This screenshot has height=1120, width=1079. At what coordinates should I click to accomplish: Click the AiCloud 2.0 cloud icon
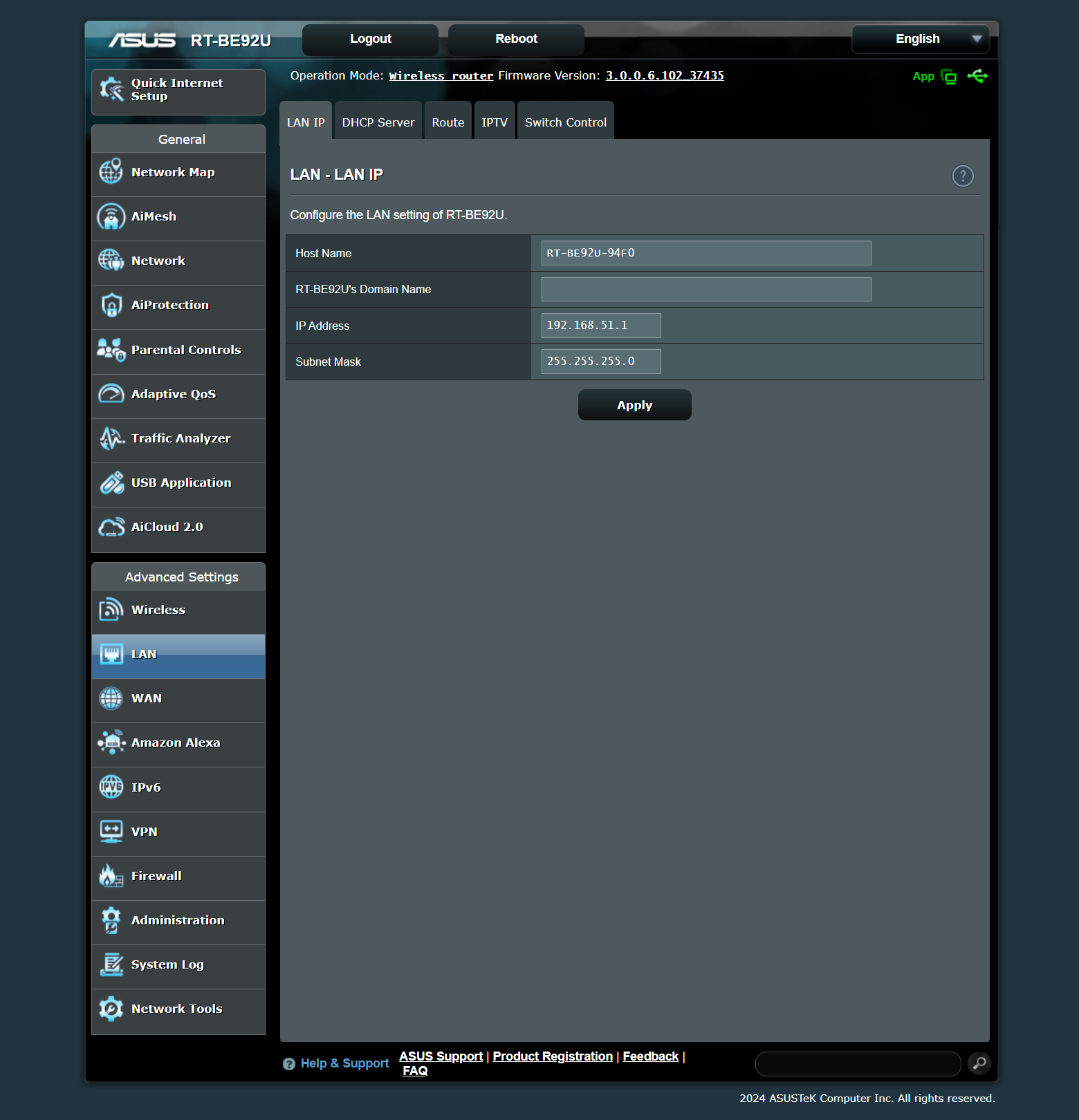coord(111,527)
